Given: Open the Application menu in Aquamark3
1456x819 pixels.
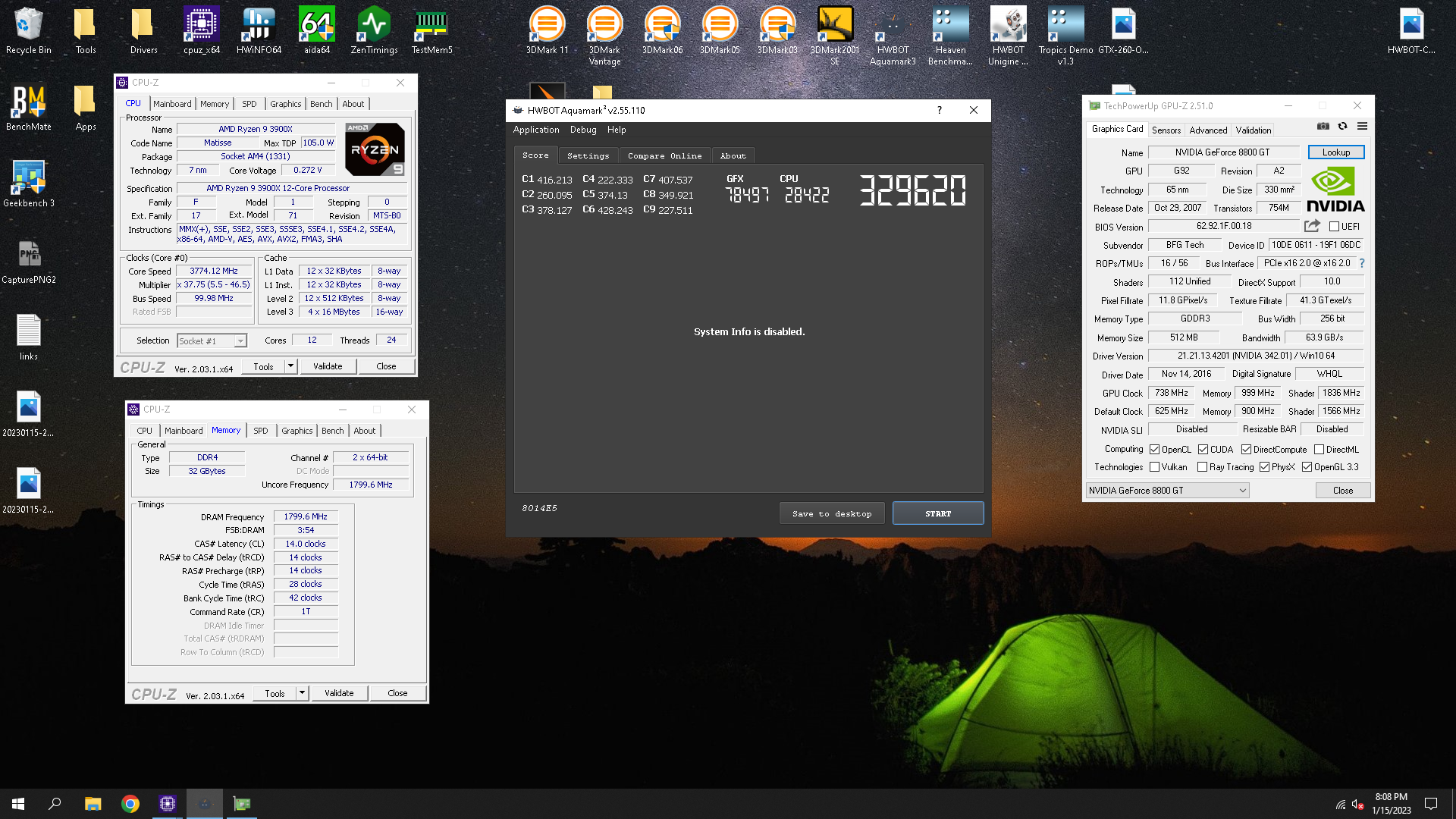Looking at the screenshot, I should [535, 130].
